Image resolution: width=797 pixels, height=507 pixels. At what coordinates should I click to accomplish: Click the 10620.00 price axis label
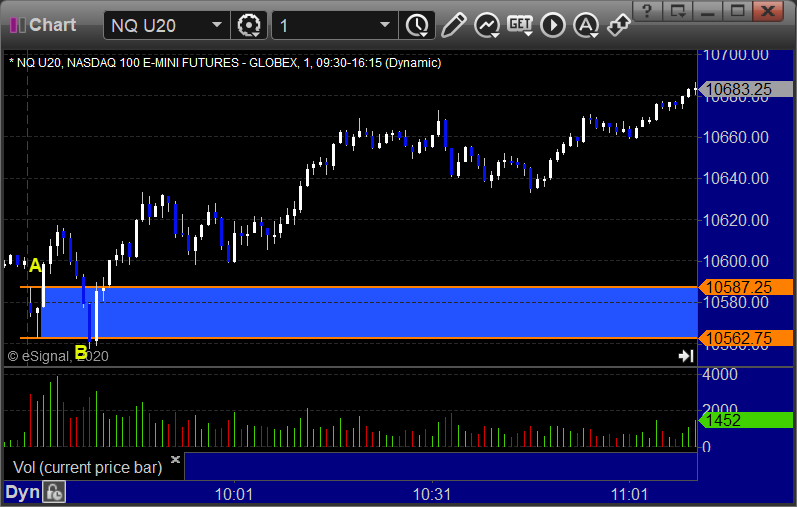[735, 220]
